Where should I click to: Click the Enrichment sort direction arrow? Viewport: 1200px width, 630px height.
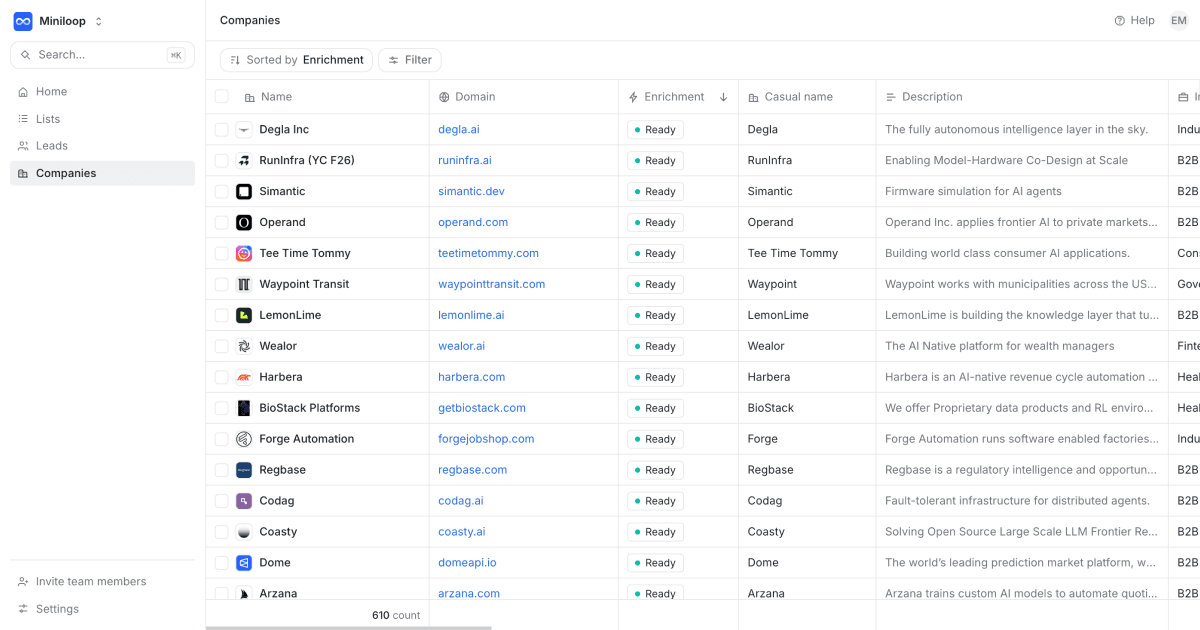(724, 97)
